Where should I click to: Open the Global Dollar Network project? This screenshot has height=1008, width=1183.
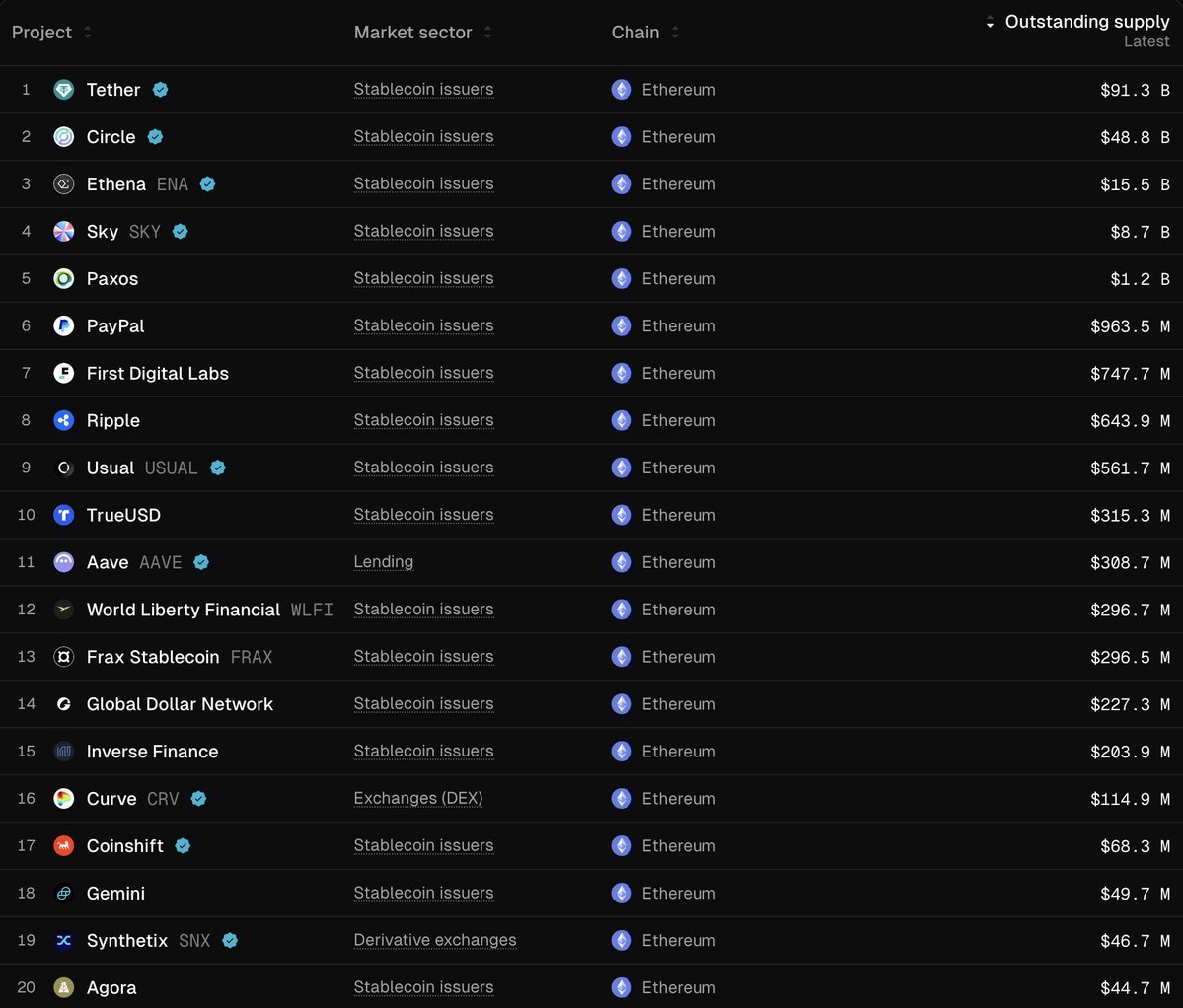pyautogui.click(x=180, y=704)
